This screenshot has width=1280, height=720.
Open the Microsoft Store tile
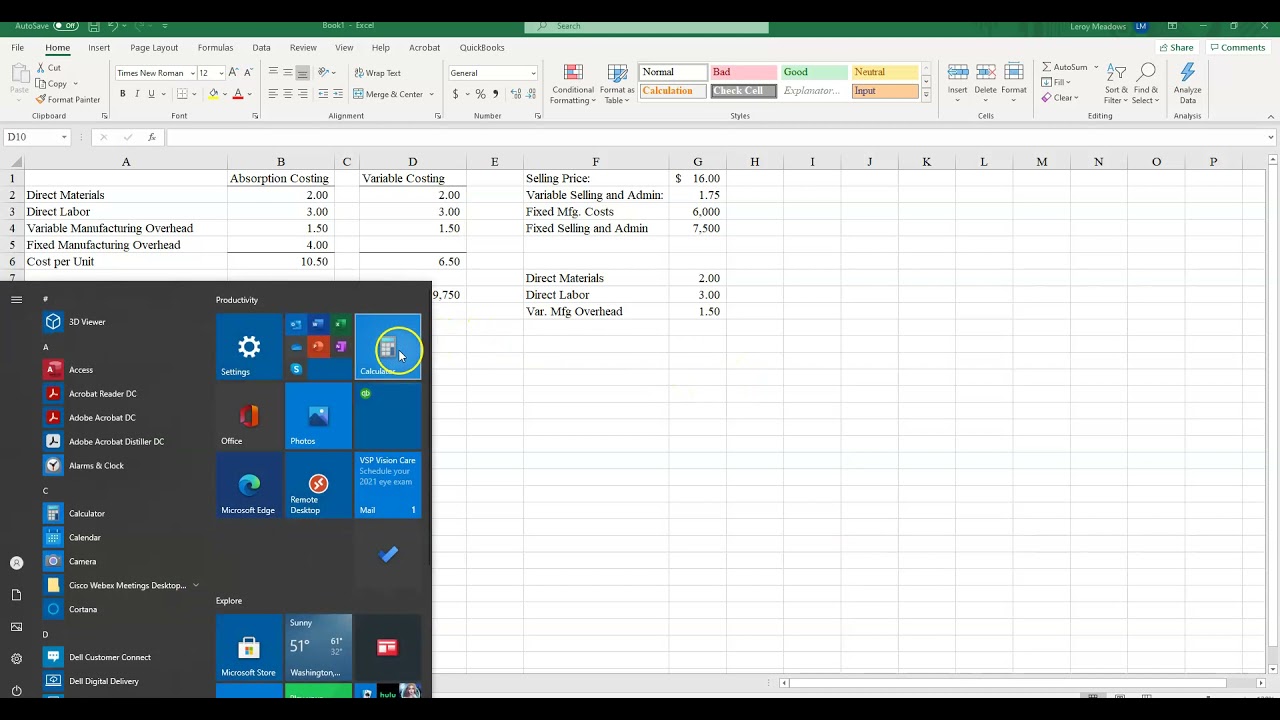(249, 647)
